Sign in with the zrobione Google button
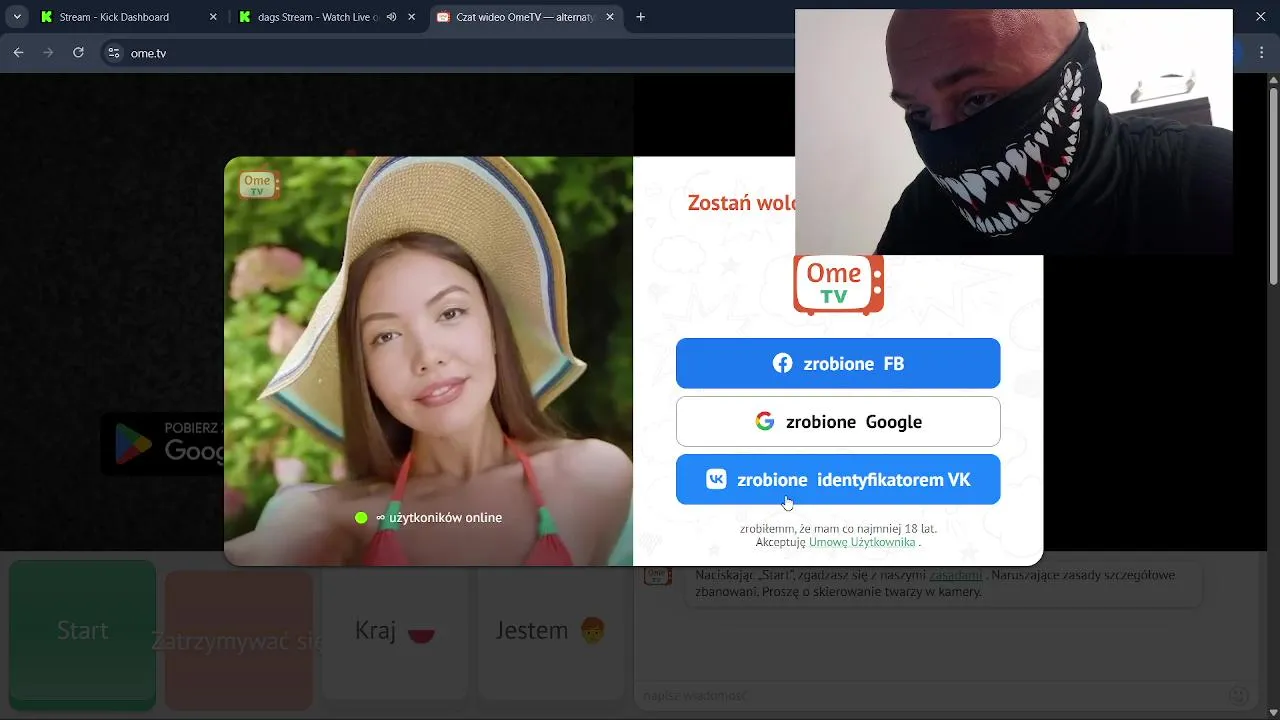Image resolution: width=1280 pixels, height=720 pixels. click(x=838, y=421)
